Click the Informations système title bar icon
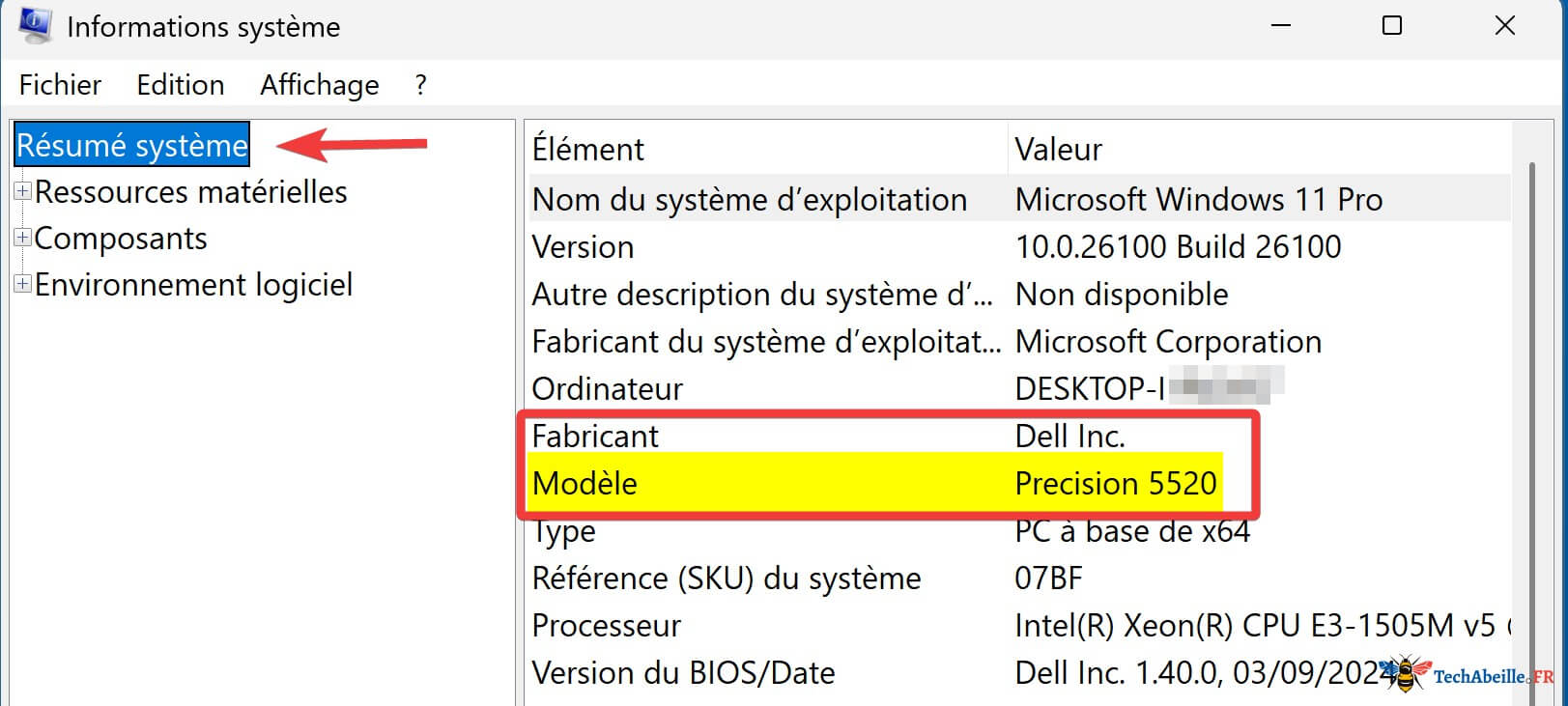 [x=35, y=25]
